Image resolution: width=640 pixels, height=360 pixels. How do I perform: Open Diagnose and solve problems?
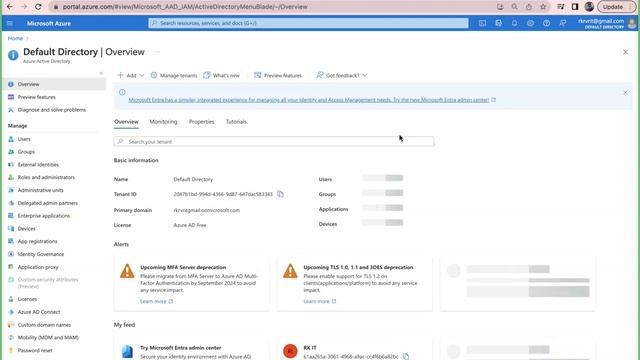point(51,110)
